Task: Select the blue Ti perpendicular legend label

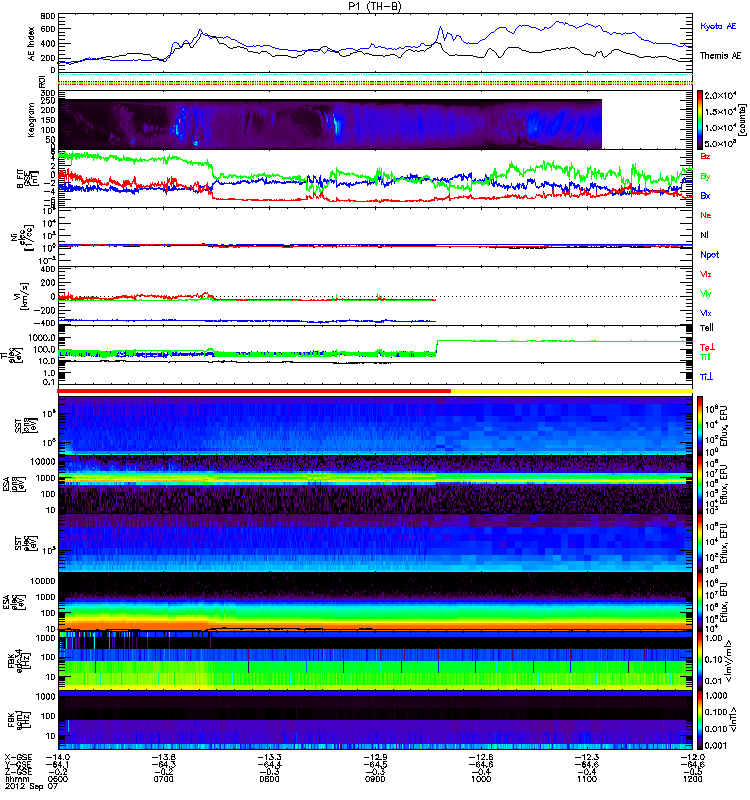Action: click(x=706, y=377)
